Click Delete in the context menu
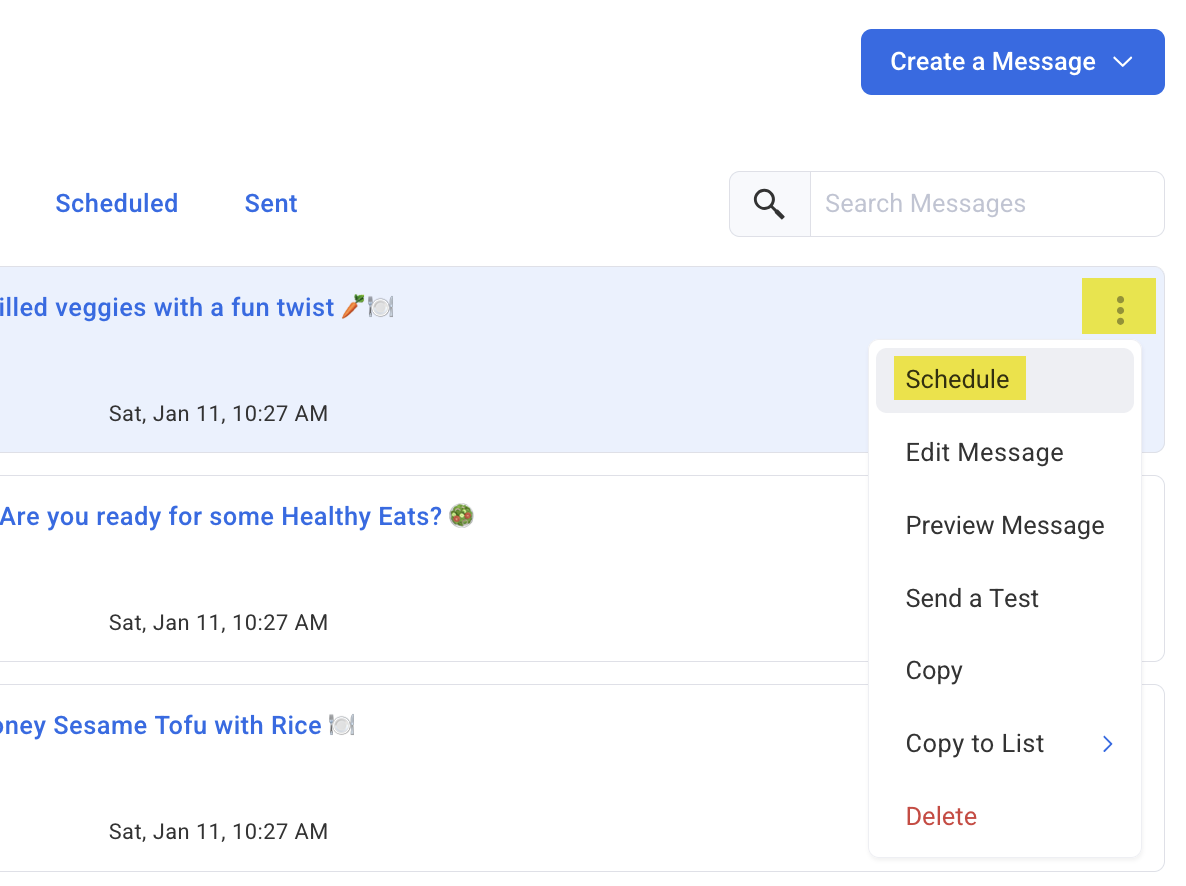Viewport: 1186px width, 886px height. pos(941,816)
